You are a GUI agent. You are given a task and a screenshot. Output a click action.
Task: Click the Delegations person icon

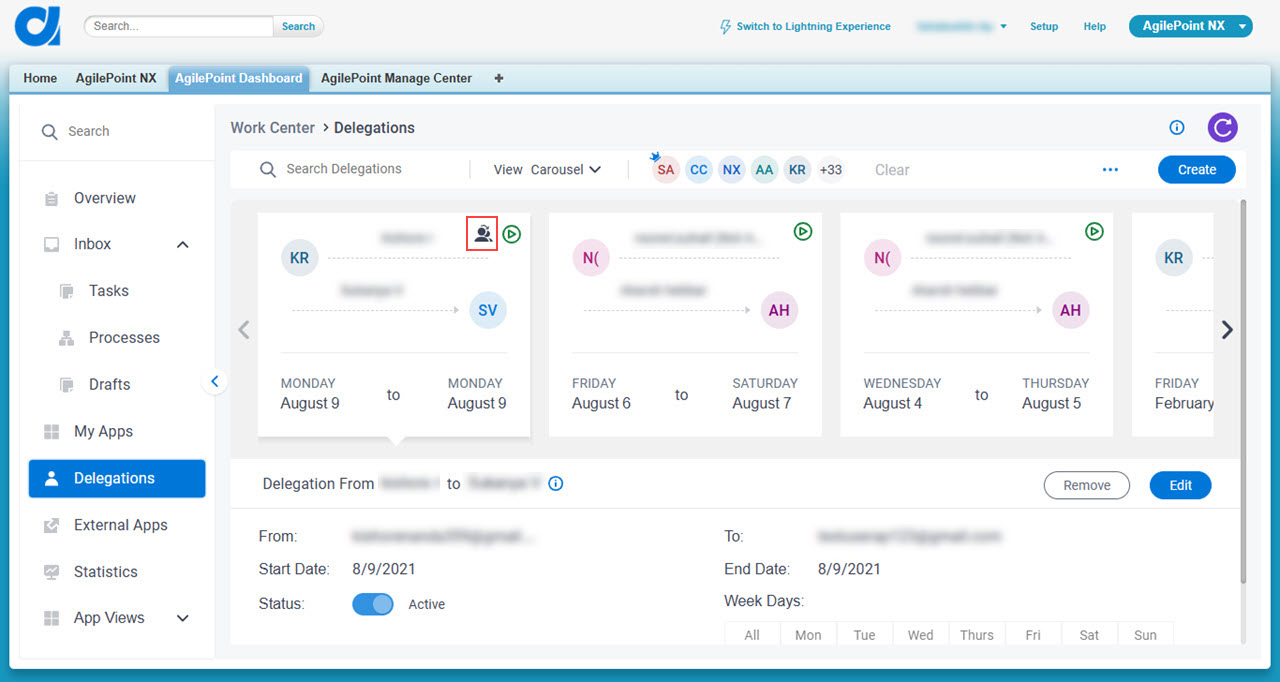52,479
